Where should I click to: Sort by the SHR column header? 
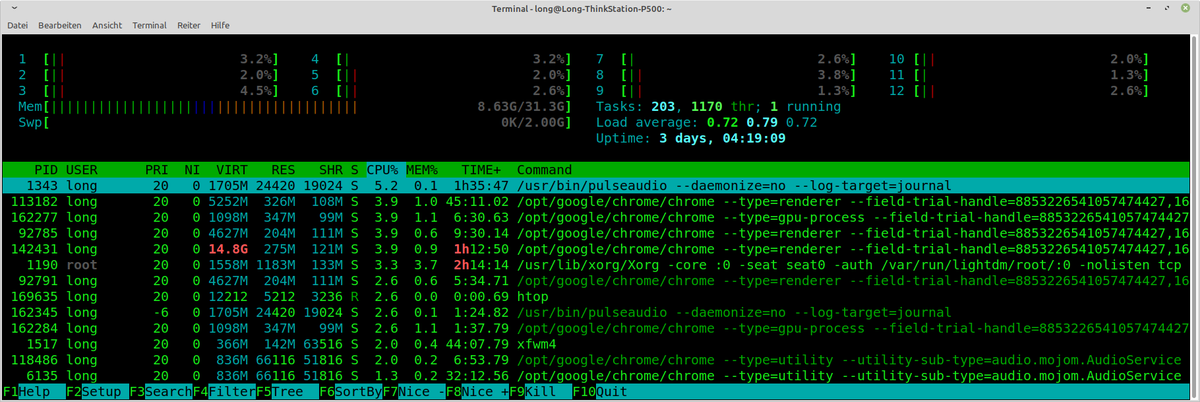click(x=330, y=170)
